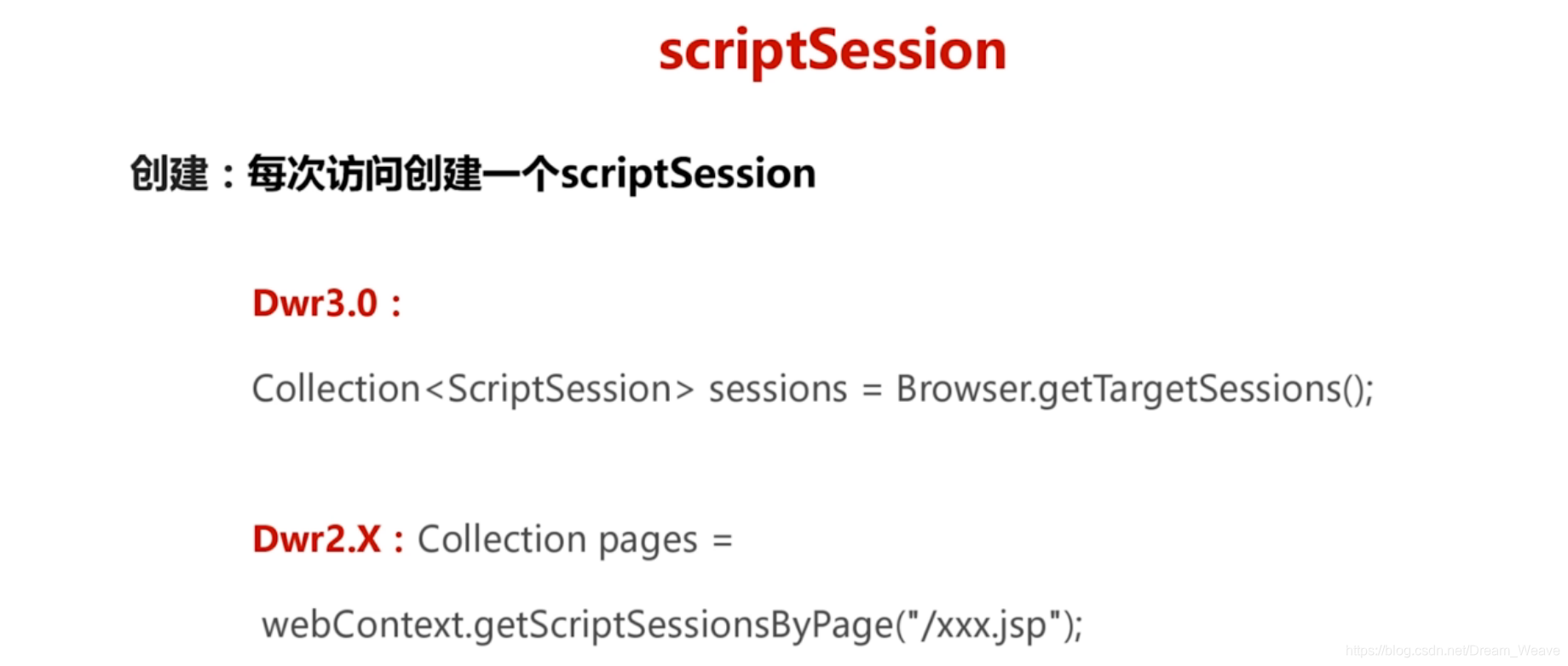Click "ScriptSession" inside the angle brackets

(x=559, y=389)
